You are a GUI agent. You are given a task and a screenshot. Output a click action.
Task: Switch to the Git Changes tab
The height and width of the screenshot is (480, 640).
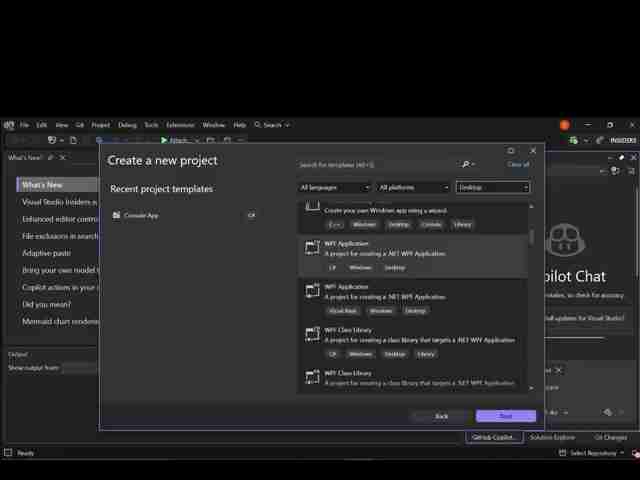(611, 437)
